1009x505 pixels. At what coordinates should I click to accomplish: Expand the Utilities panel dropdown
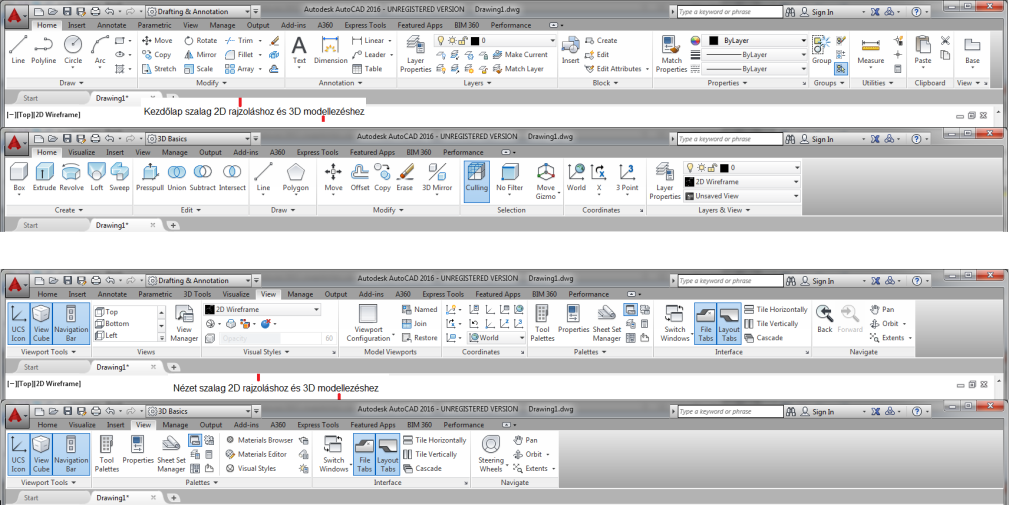tap(878, 83)
